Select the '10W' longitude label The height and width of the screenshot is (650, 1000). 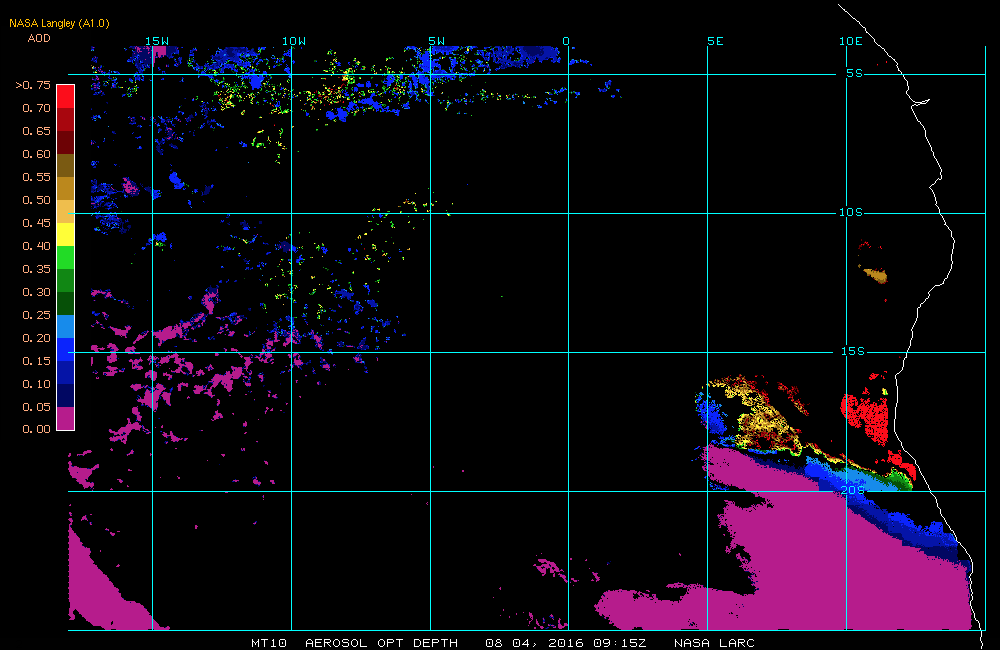pos(294,41)
